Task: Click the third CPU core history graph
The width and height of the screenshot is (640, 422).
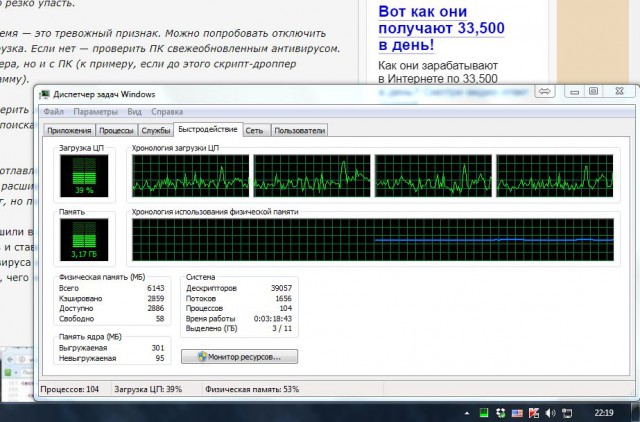Action: 433,176
